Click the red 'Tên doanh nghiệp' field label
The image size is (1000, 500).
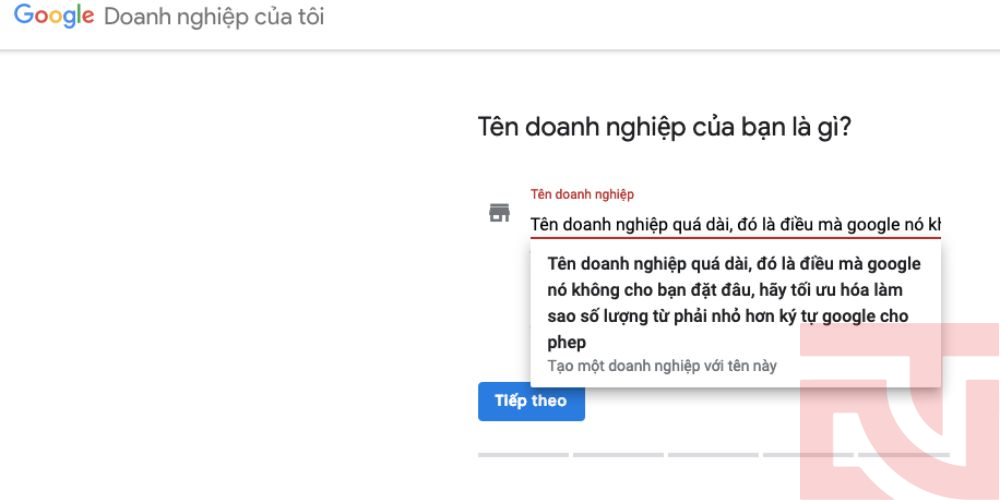pyautogui.click(x=582, y=195)
